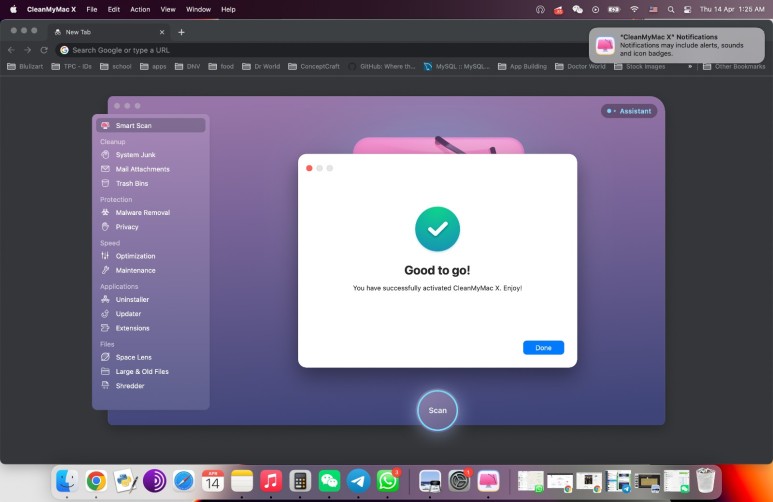This screenshot has height=502, width=773.
Task: Reload the page in the browser
Action: click(44, 50)
